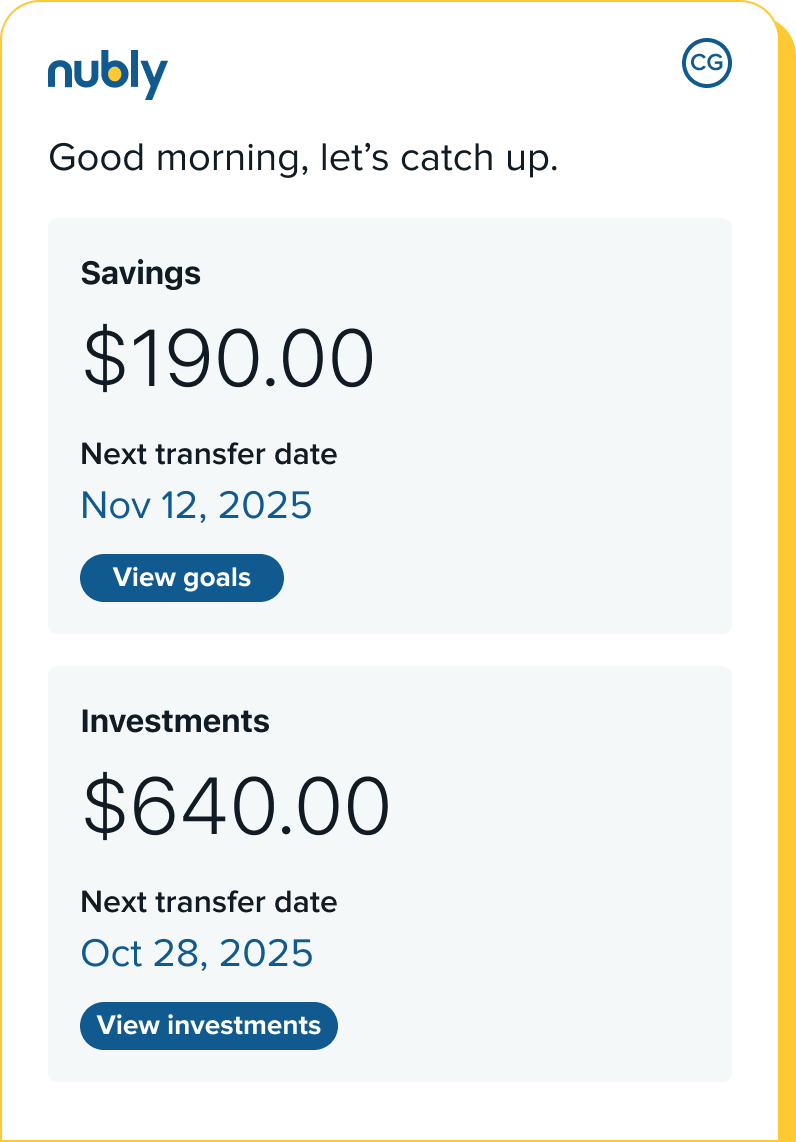The height and width of the screenshot is (1142, 796).
Task: Click the yellow dot in the nubly logo
Action: [x=115, y=73]
